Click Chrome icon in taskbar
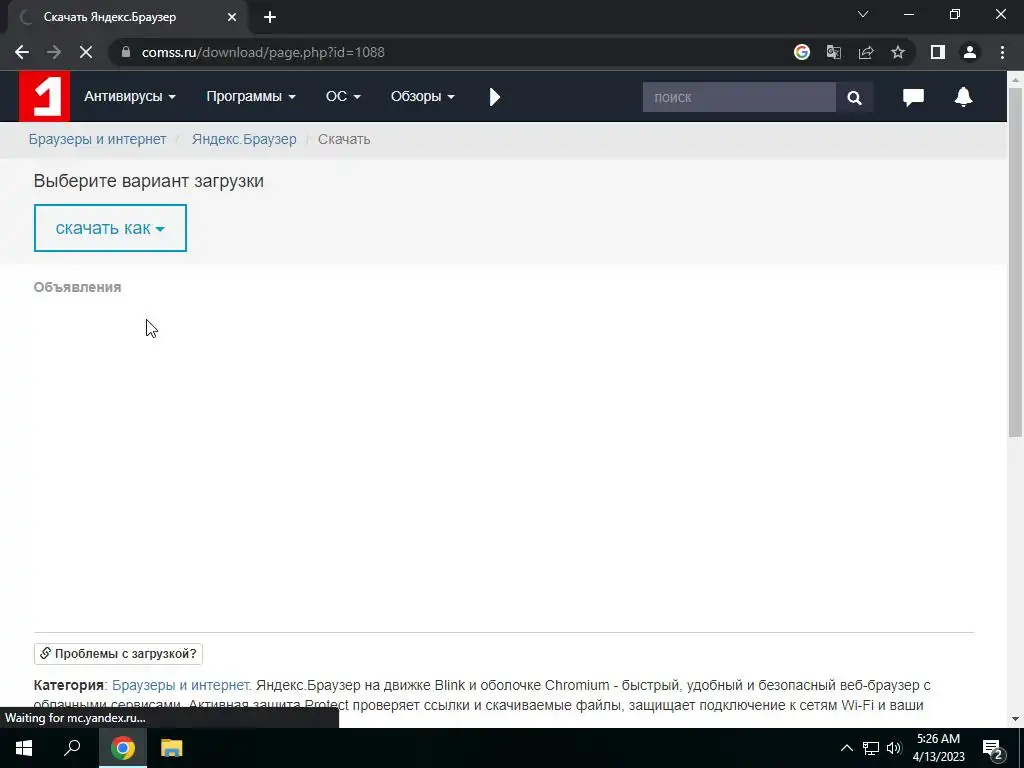The width and height of the screenshot is (1024, 768). pyautogui.click(x=123, y=748)
